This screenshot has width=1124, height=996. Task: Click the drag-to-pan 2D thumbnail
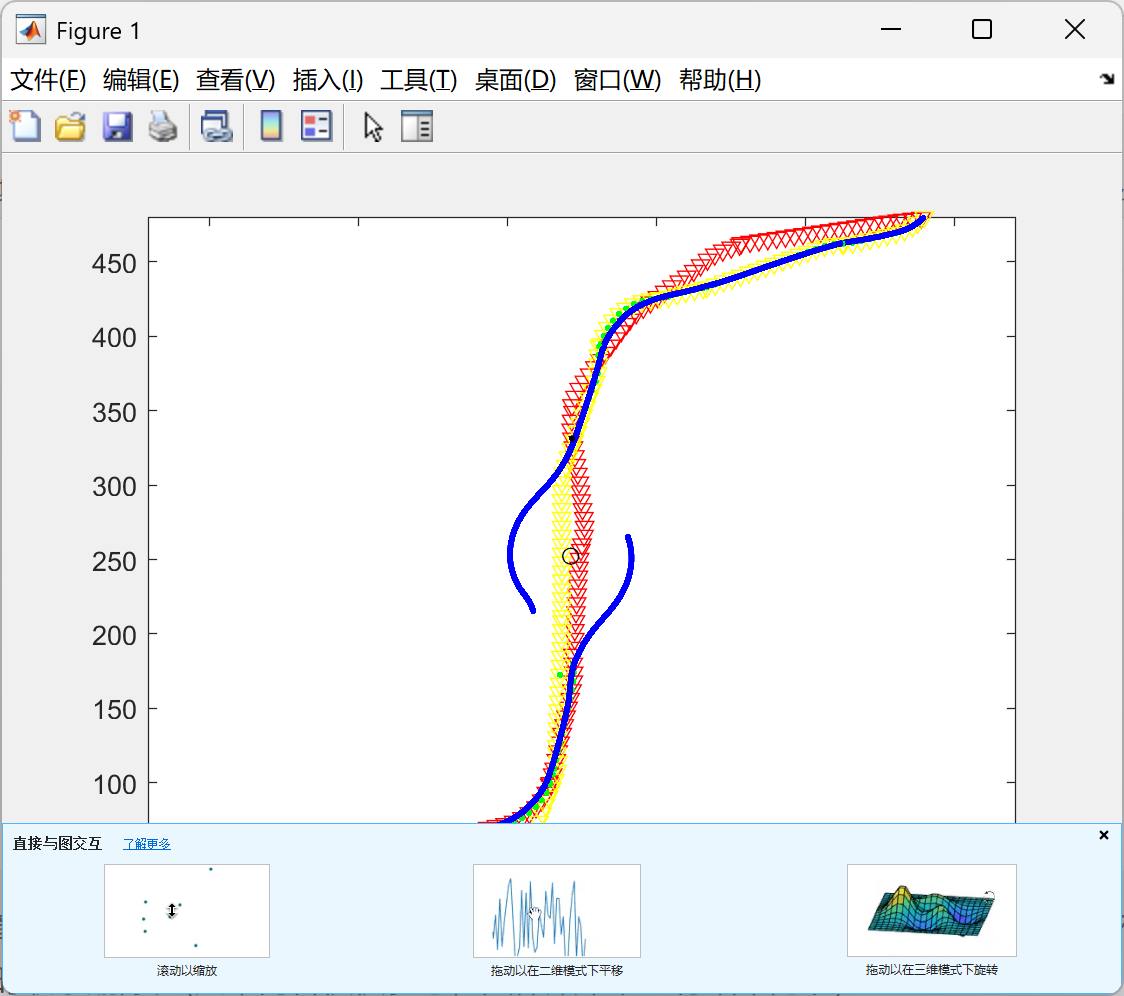coord(557,911)
